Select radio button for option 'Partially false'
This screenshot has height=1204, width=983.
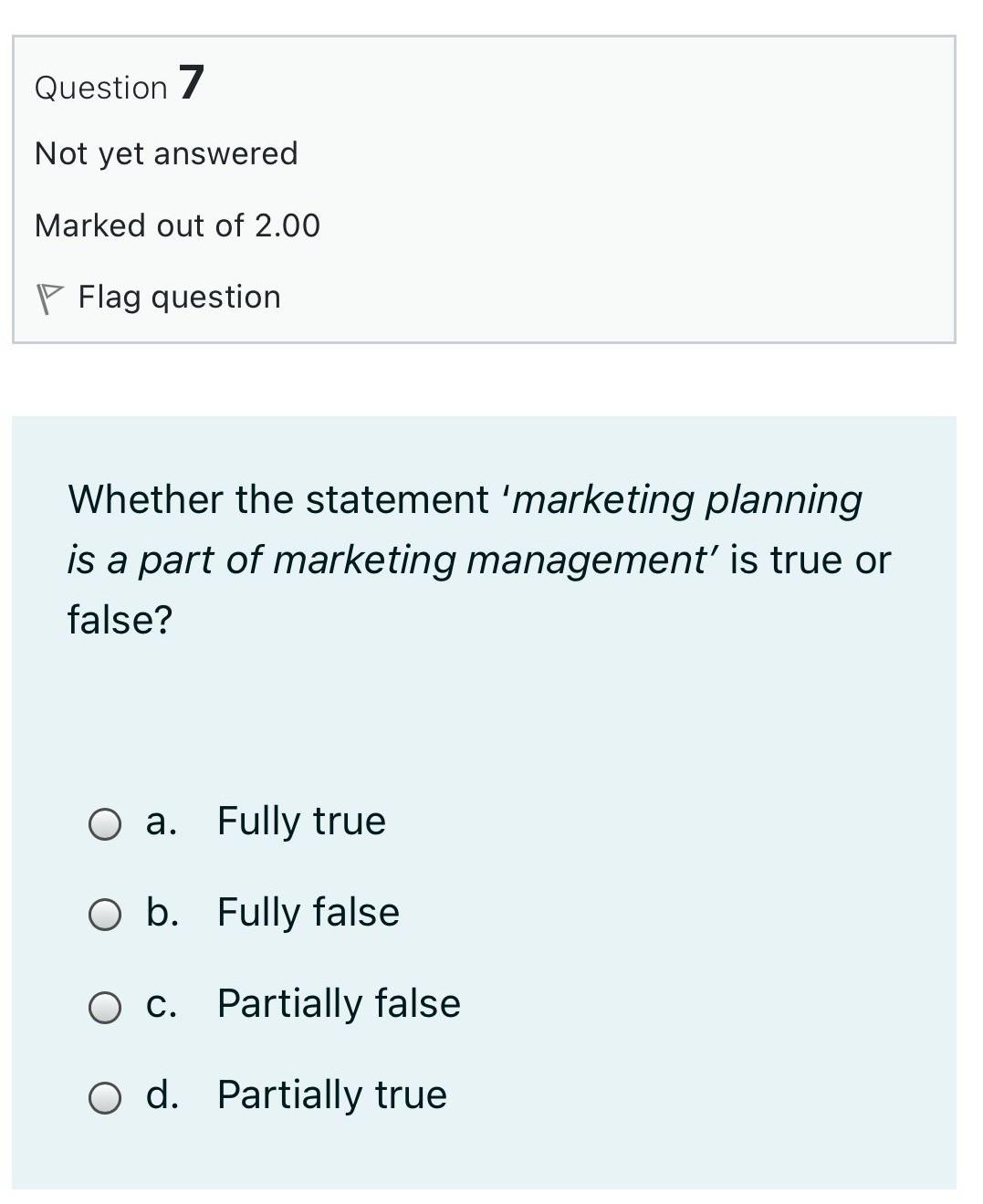click(x=103, y=1007)
